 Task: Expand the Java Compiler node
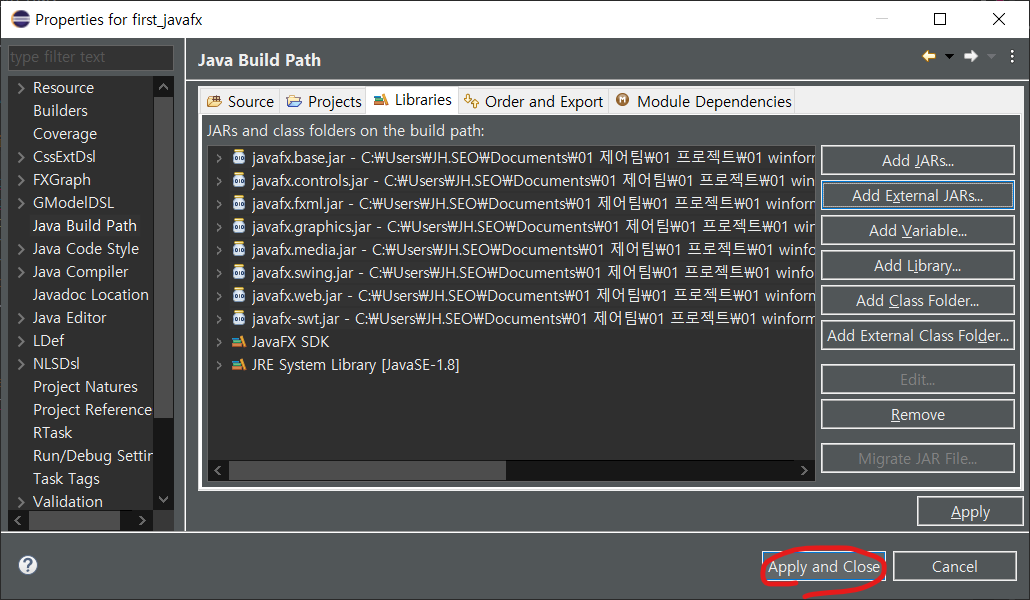pyautogui.click(x=21, y=272)
